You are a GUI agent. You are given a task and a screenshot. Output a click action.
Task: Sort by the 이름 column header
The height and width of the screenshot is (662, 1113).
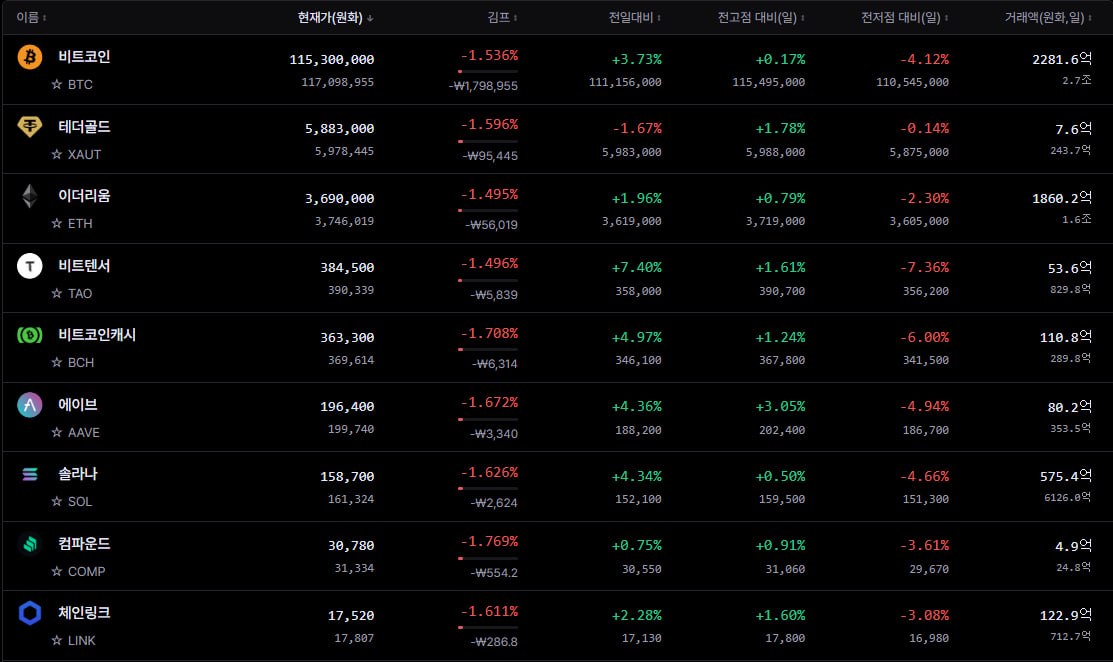(31, 17)
